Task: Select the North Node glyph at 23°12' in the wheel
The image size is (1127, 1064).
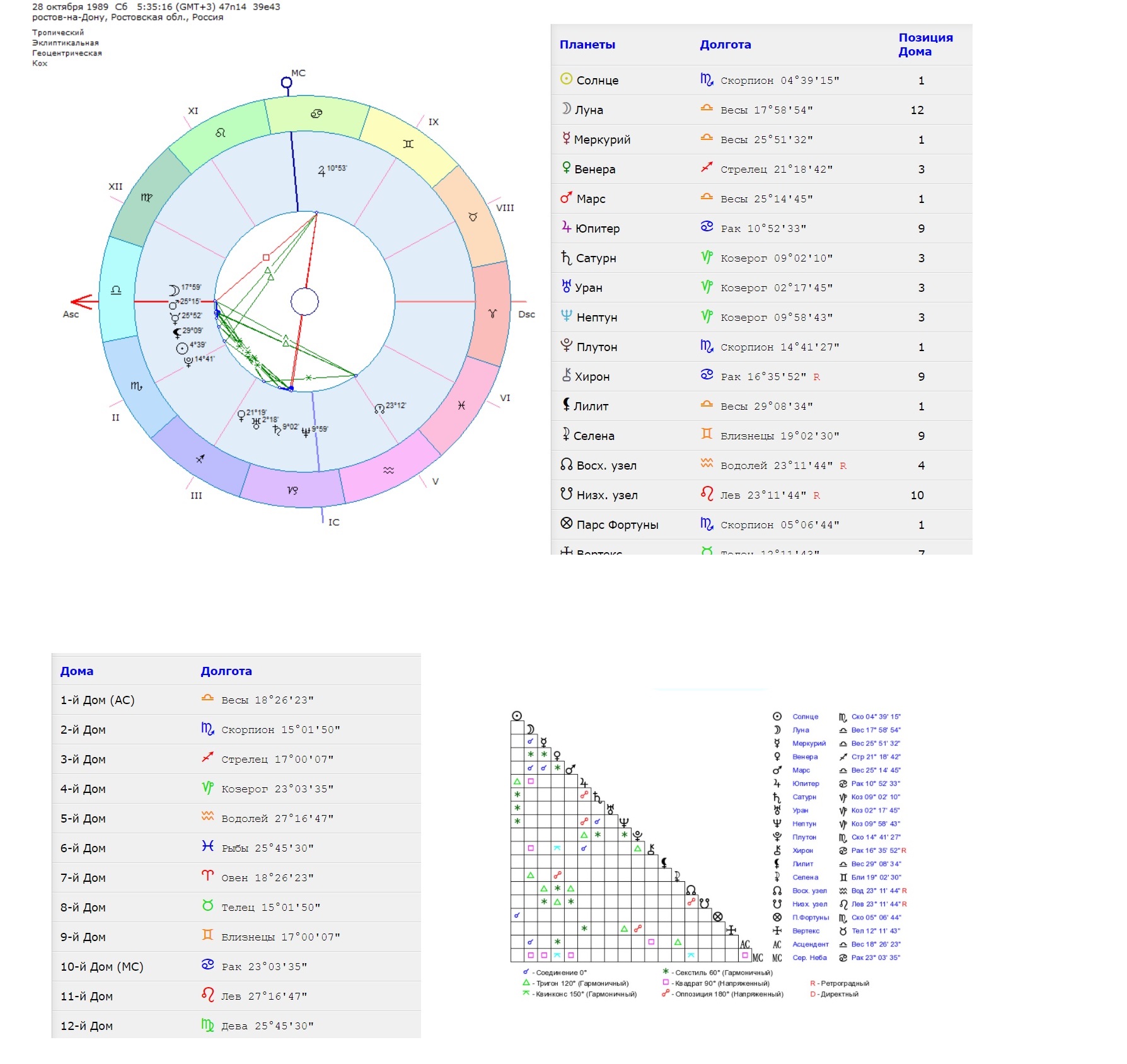Action: tap(379, 408)
